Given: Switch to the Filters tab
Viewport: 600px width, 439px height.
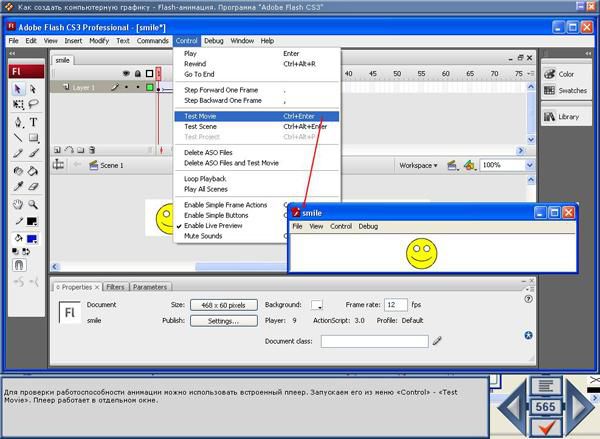Looking at the screenshot, I should pos(115,286).
